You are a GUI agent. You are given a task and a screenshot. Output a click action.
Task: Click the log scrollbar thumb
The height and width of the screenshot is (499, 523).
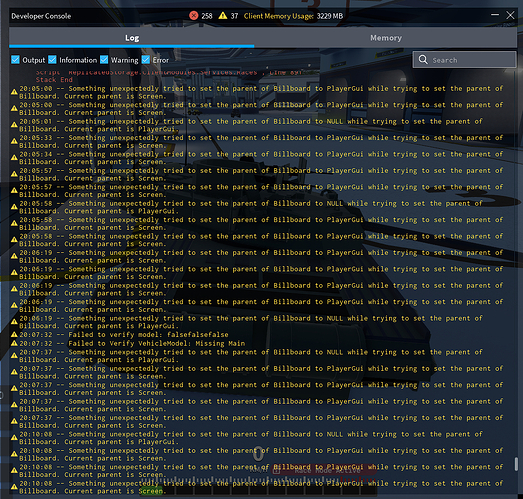click(516, 464)
